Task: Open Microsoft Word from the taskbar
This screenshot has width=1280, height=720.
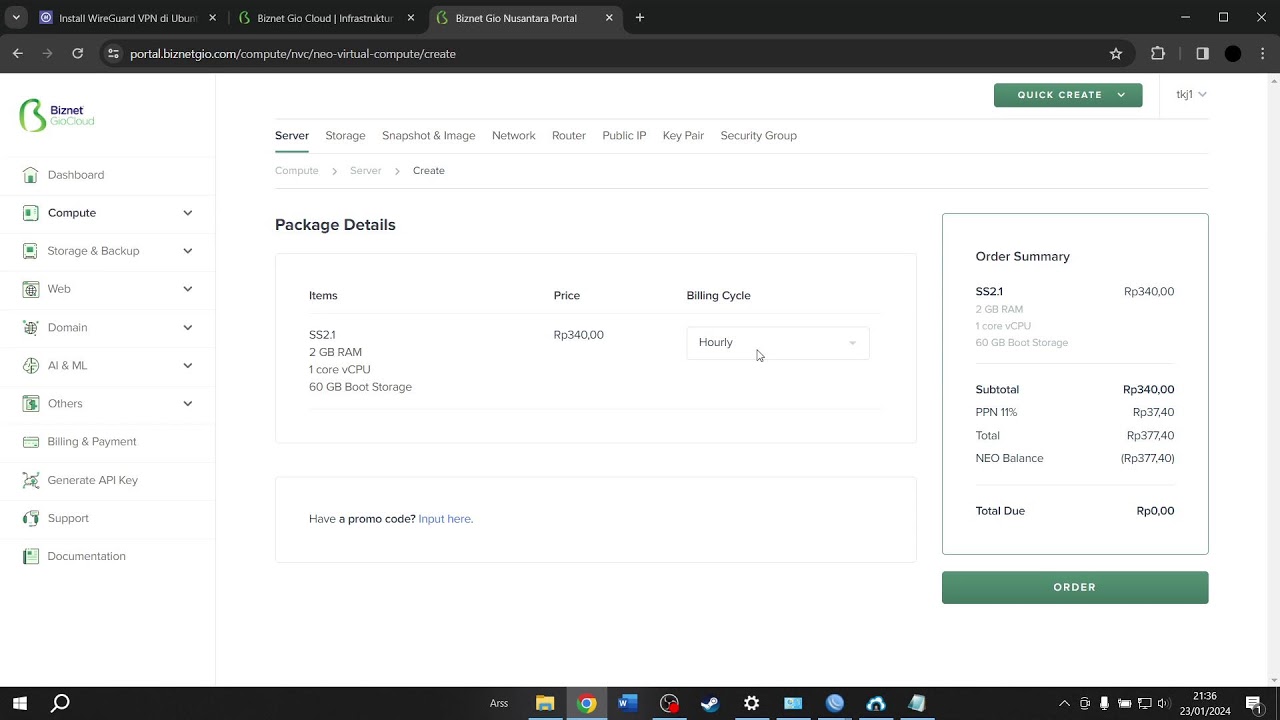Action: 627,703
